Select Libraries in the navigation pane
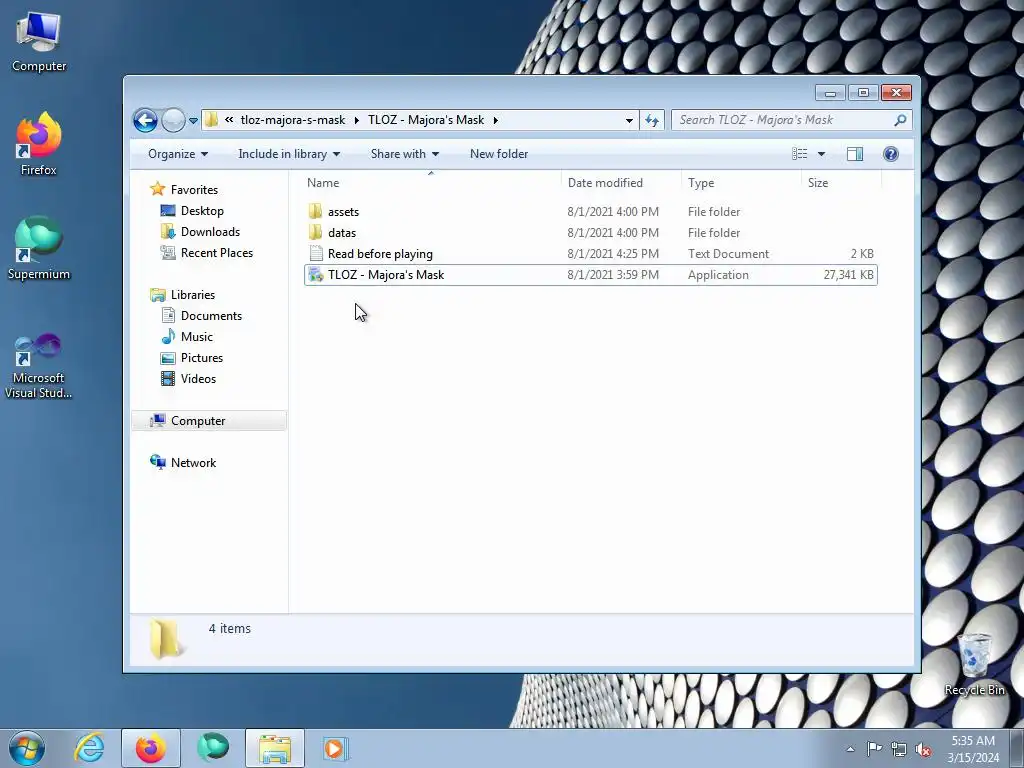Screen dimensions: 1024x768 (x=193, y=295)
